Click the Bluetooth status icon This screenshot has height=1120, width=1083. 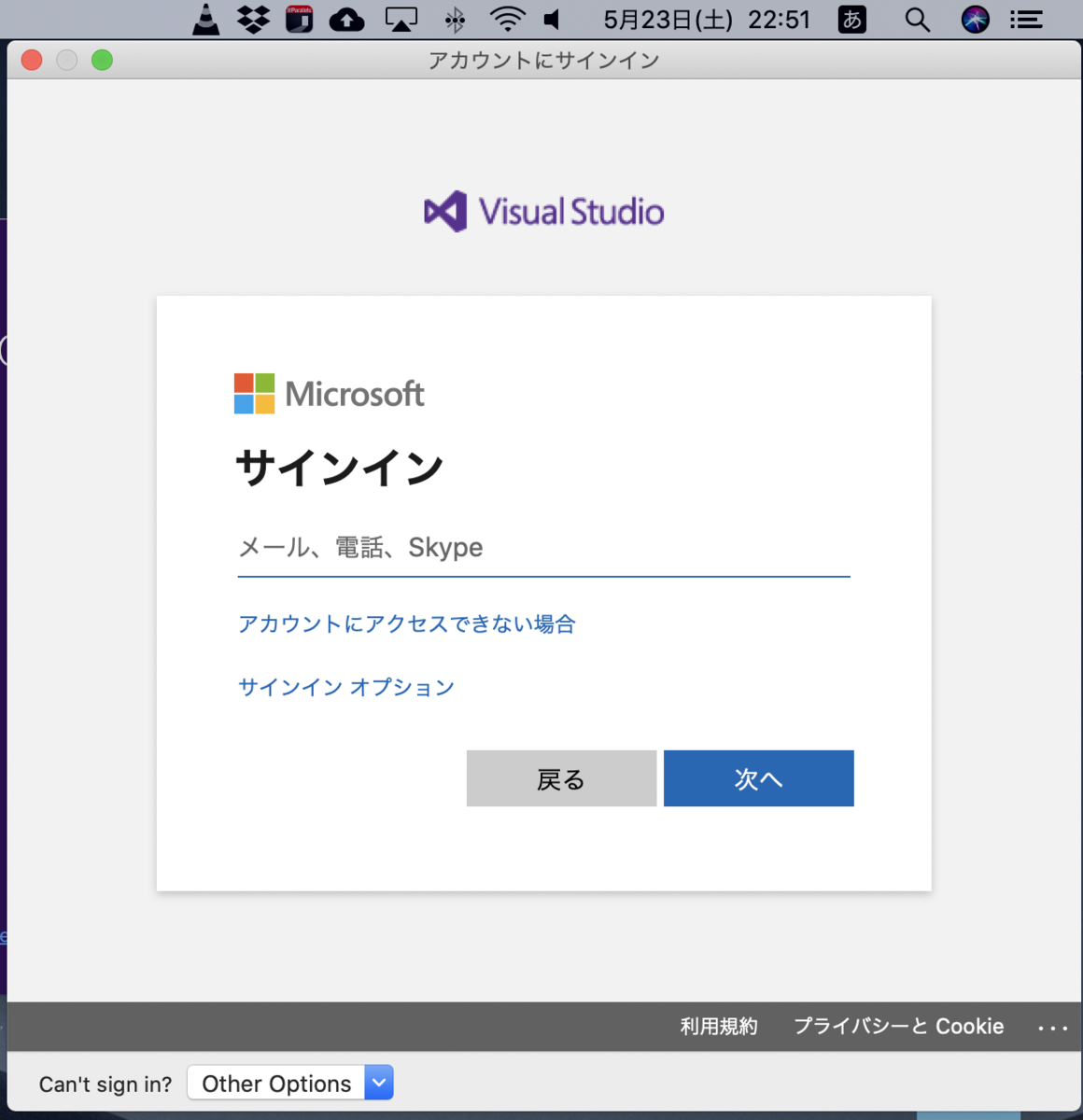click(455, 19)
